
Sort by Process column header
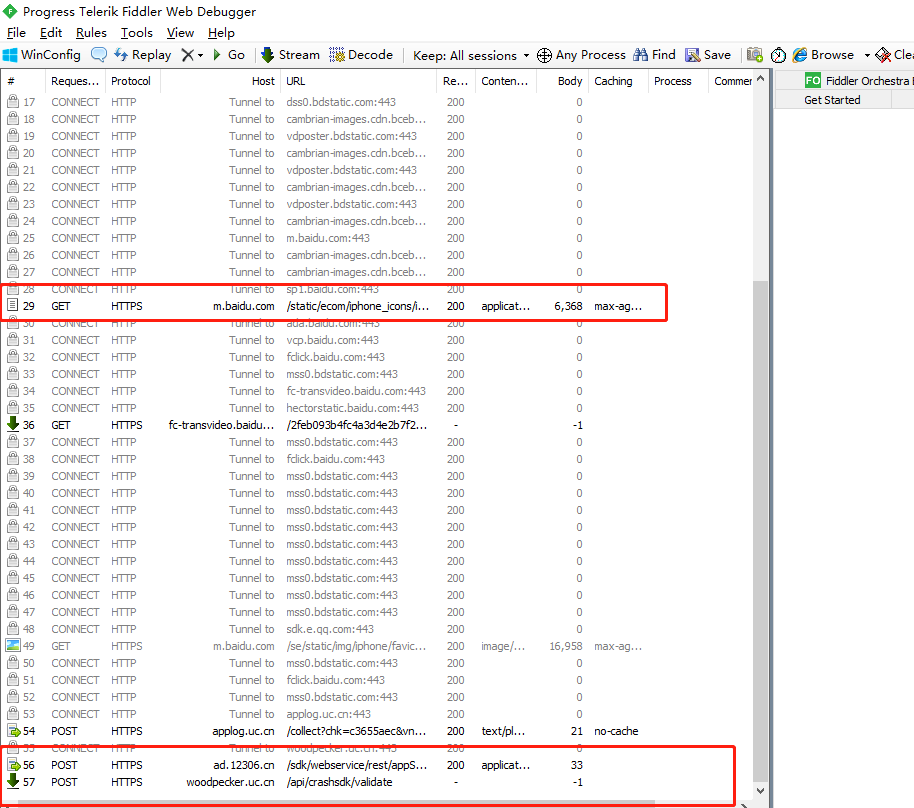[x=678, y=81]
